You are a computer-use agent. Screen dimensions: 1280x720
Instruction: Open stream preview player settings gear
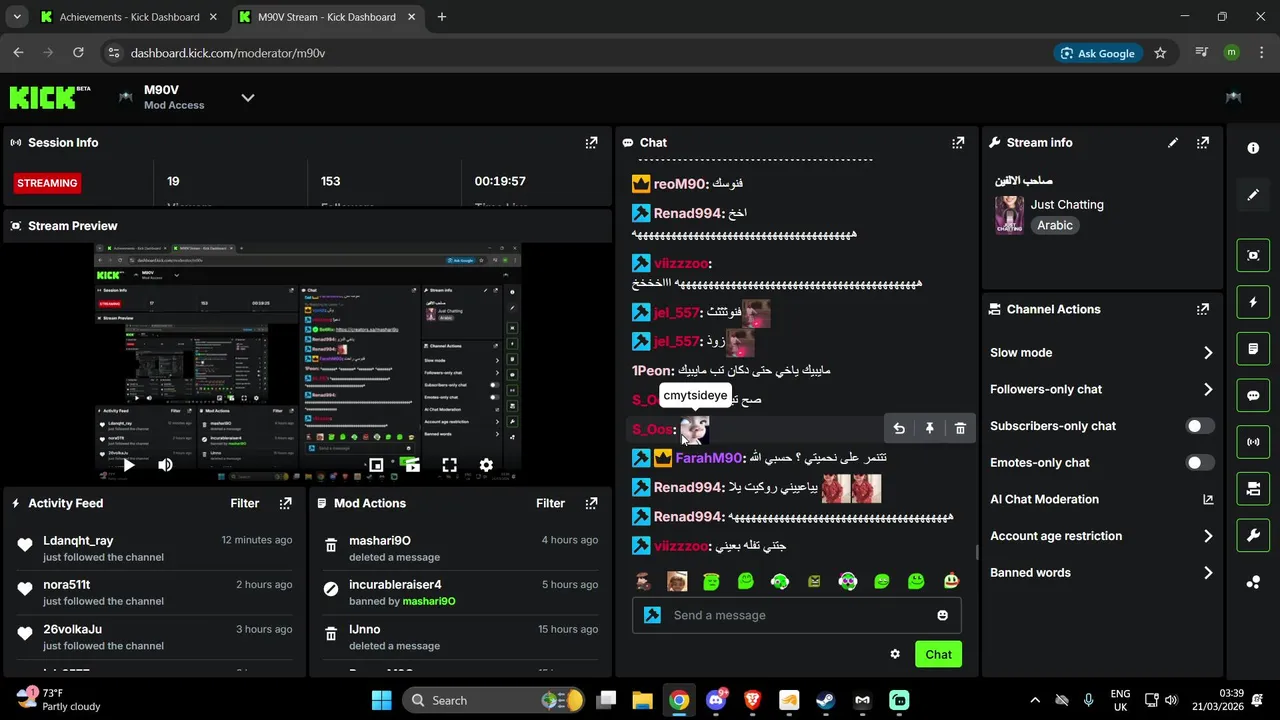pos(486,465)
